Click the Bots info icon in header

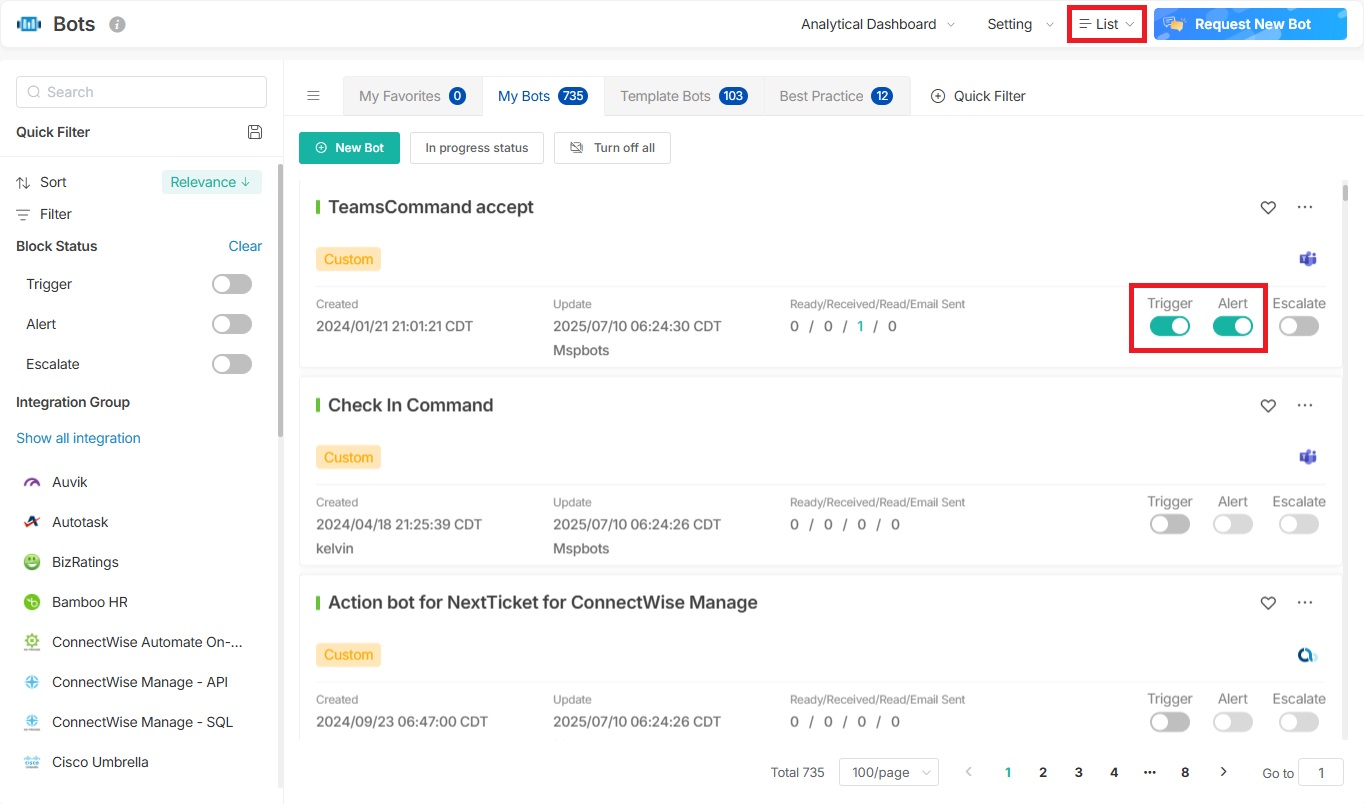(117, 24)
